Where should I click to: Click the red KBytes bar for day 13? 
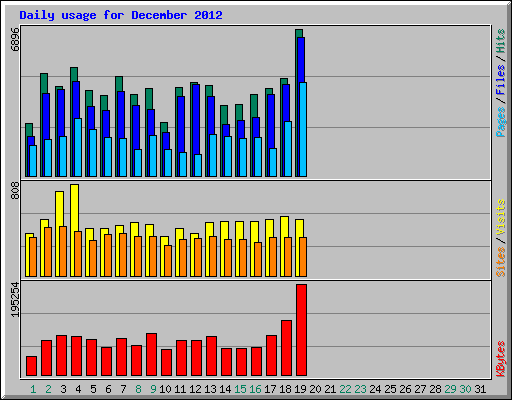point(211,356)
